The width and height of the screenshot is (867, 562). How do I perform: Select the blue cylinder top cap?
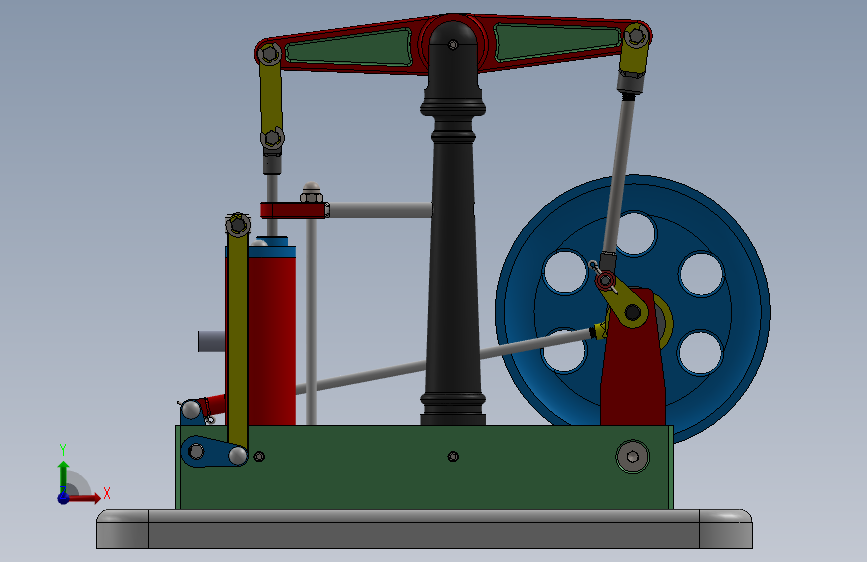(x=271, y=252)
